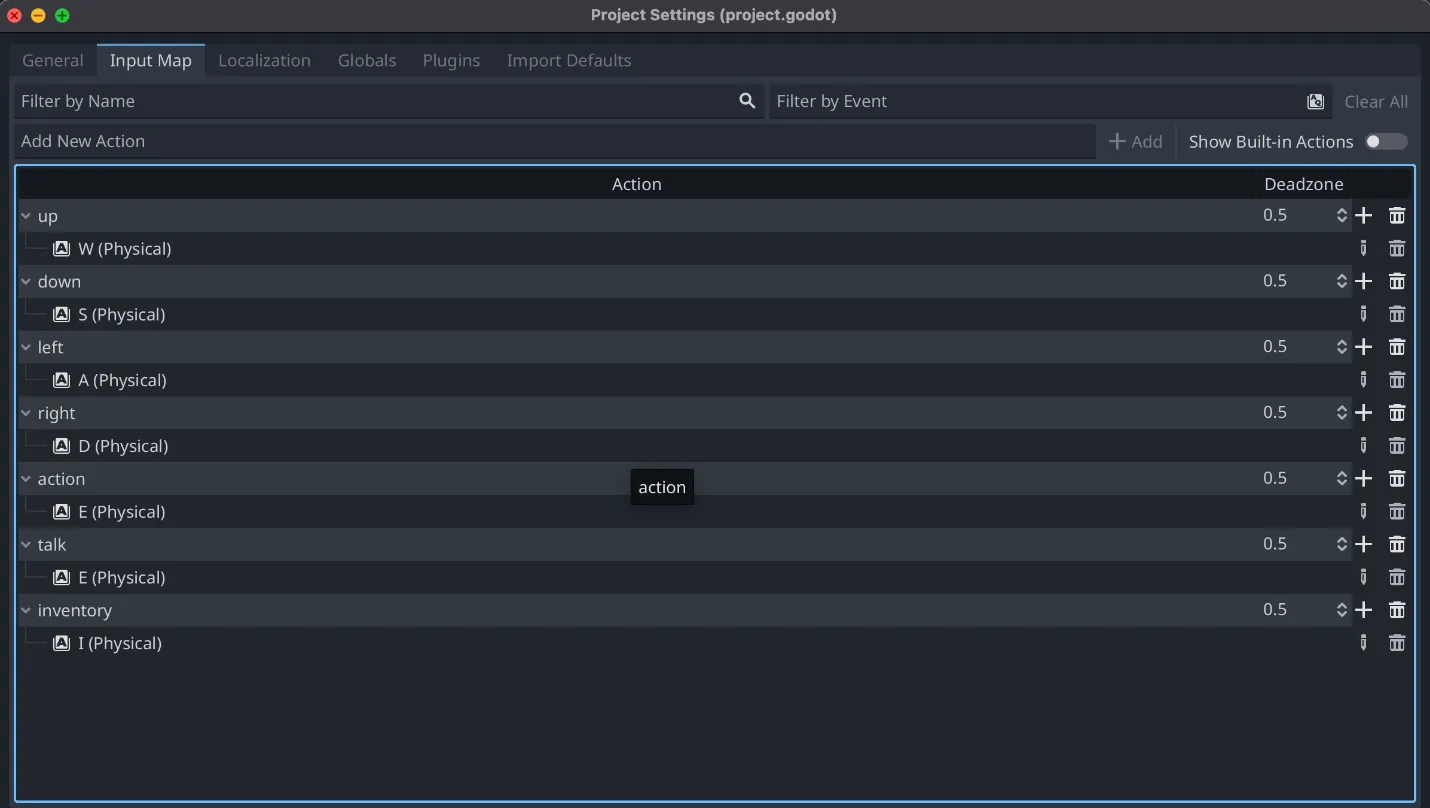This screenshot has height=808, width=1430.
Task: Switch to the General tab
Action: point(53,60)
